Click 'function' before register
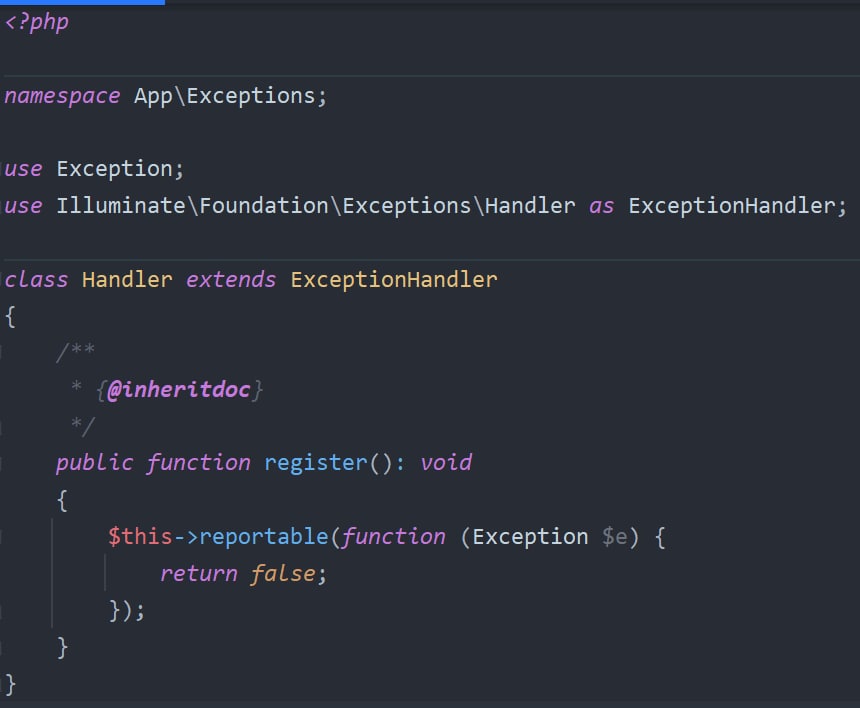The width and height of the screenshot is (860, 708). coord(198,463)
